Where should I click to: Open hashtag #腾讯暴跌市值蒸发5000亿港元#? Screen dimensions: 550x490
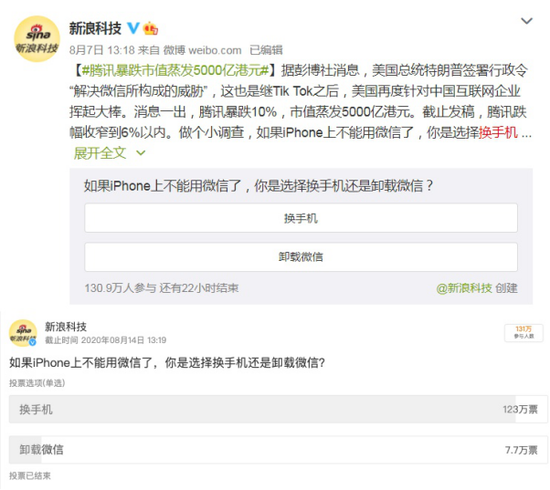pyautogui.click(x=175, y=71)
